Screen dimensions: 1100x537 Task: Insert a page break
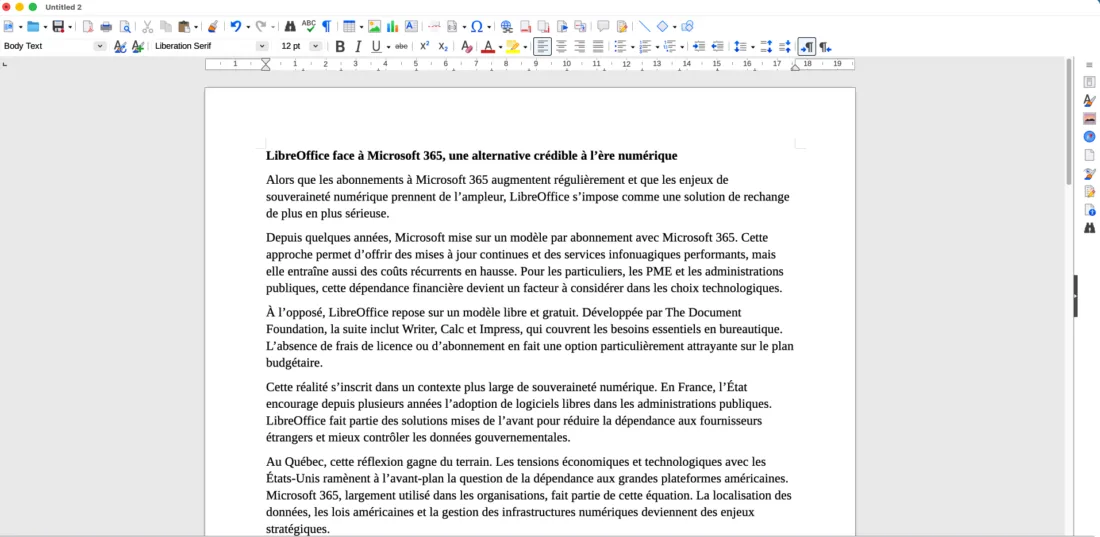click(434, 27)
